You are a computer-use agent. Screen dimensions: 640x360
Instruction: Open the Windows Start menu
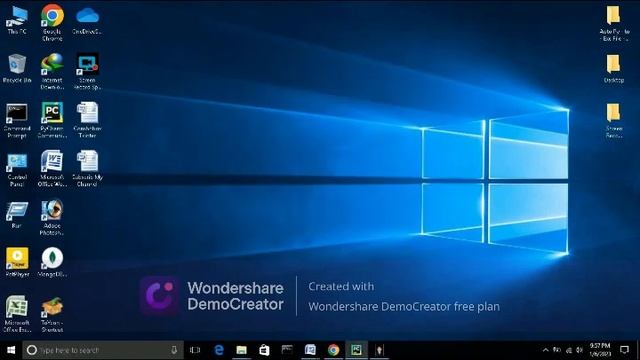(11, 350)
